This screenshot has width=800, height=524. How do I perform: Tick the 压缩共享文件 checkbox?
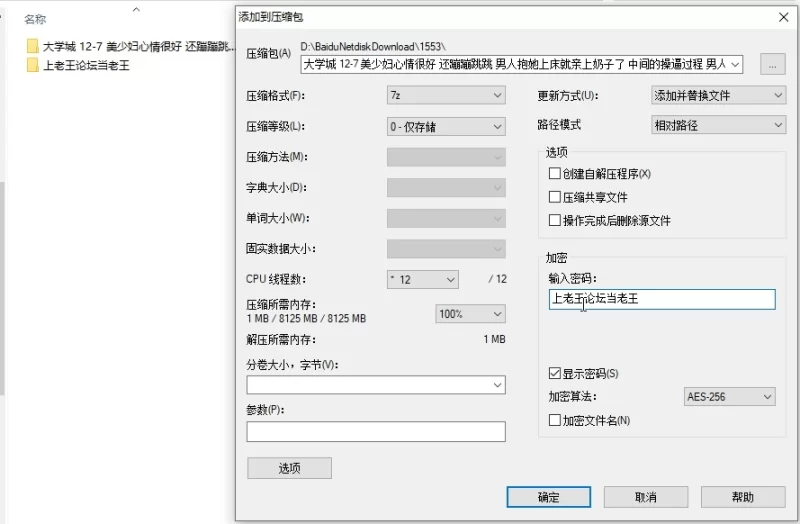(555, 197)
